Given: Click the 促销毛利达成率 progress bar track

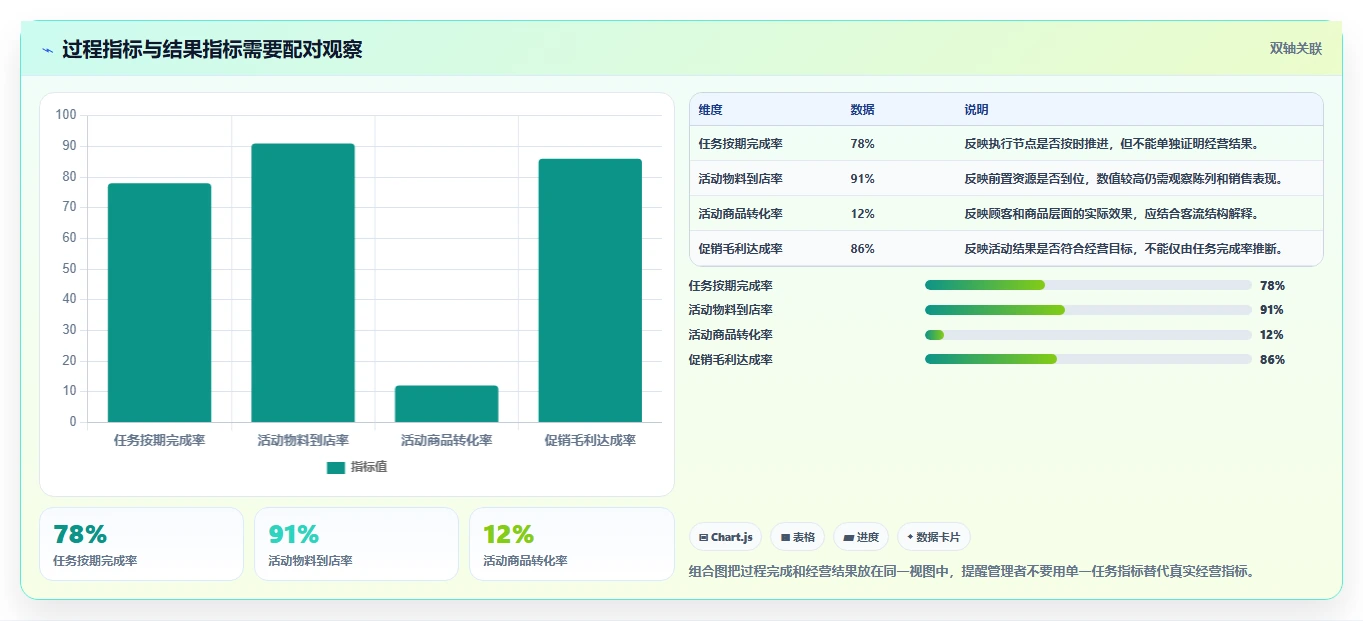Looking at the screenshot, I should (x=1088, y=359).
